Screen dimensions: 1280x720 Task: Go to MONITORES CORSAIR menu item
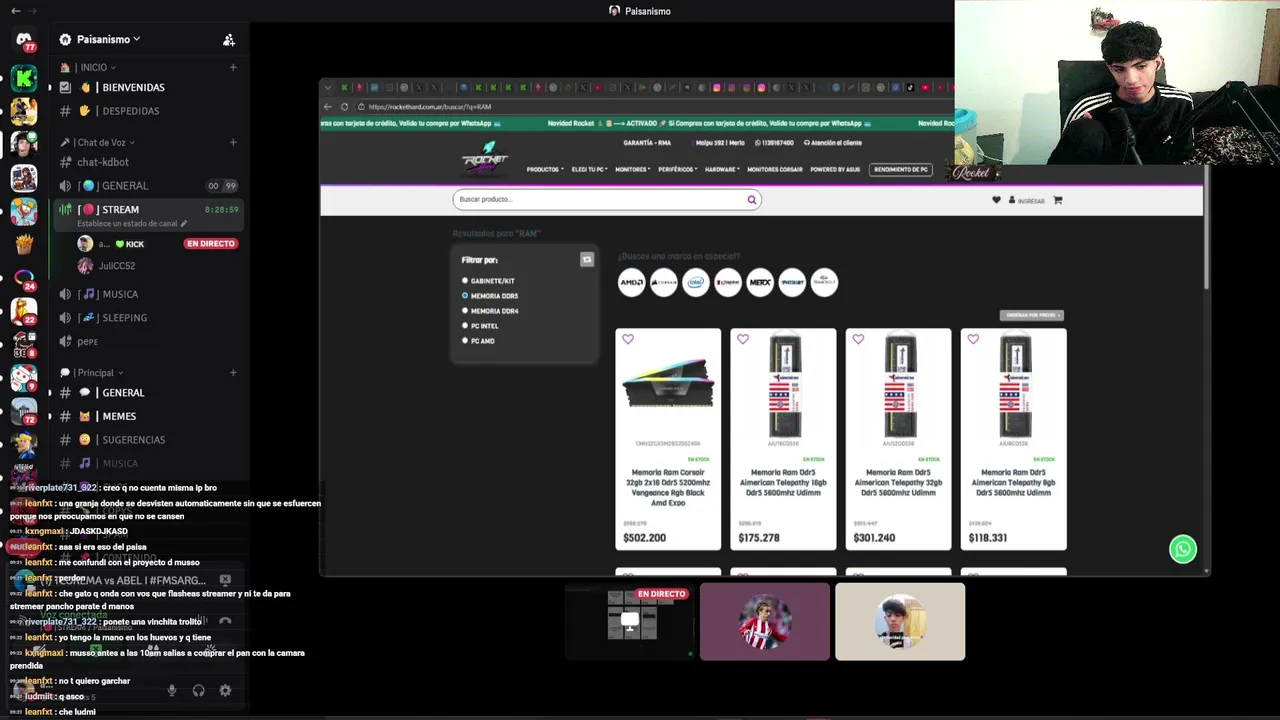click(775, 170)
